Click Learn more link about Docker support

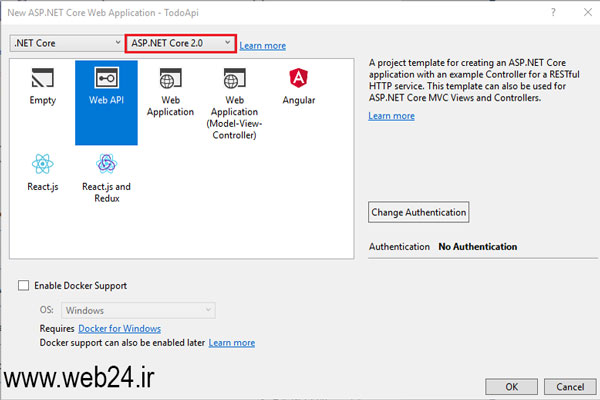(232, 343)
